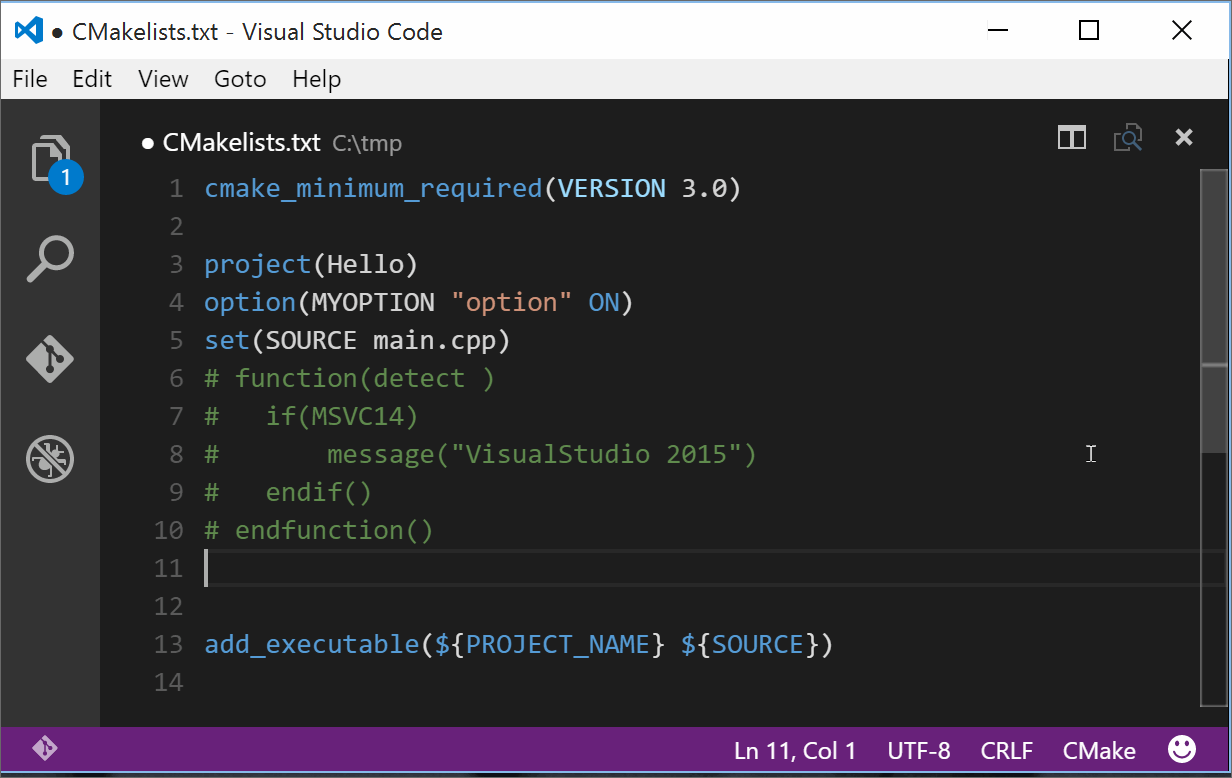
Task: Open the File menu
Action: click(30, 79)
